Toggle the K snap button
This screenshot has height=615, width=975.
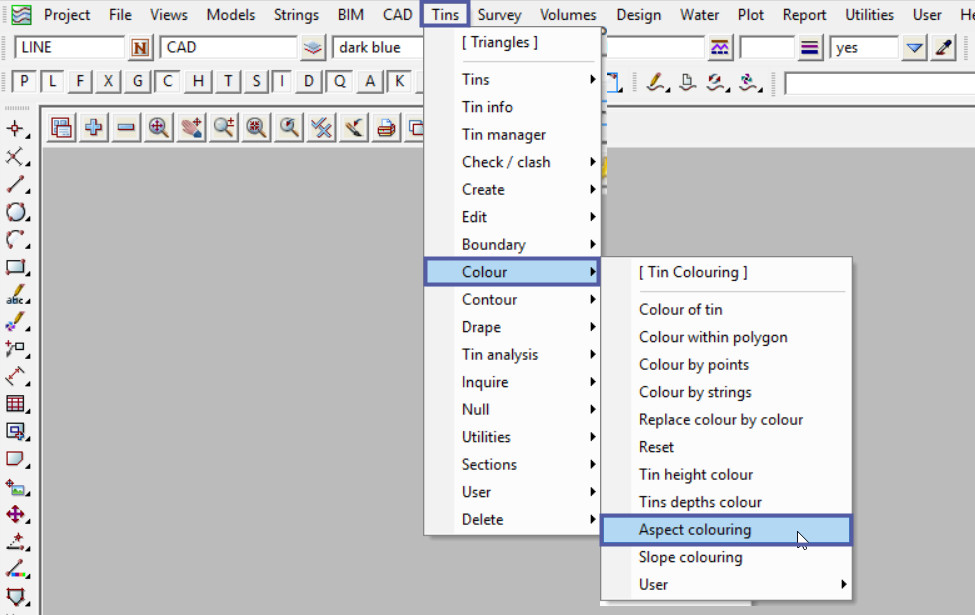click(x=399, y=82)
